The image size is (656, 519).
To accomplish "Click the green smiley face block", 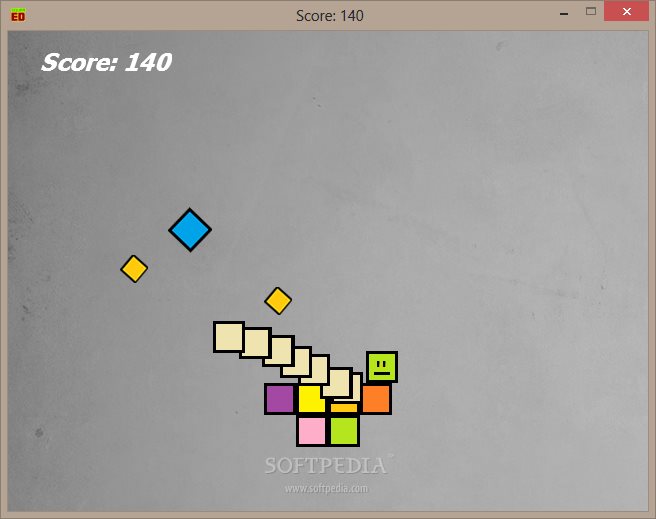I will tap(382, 367).
